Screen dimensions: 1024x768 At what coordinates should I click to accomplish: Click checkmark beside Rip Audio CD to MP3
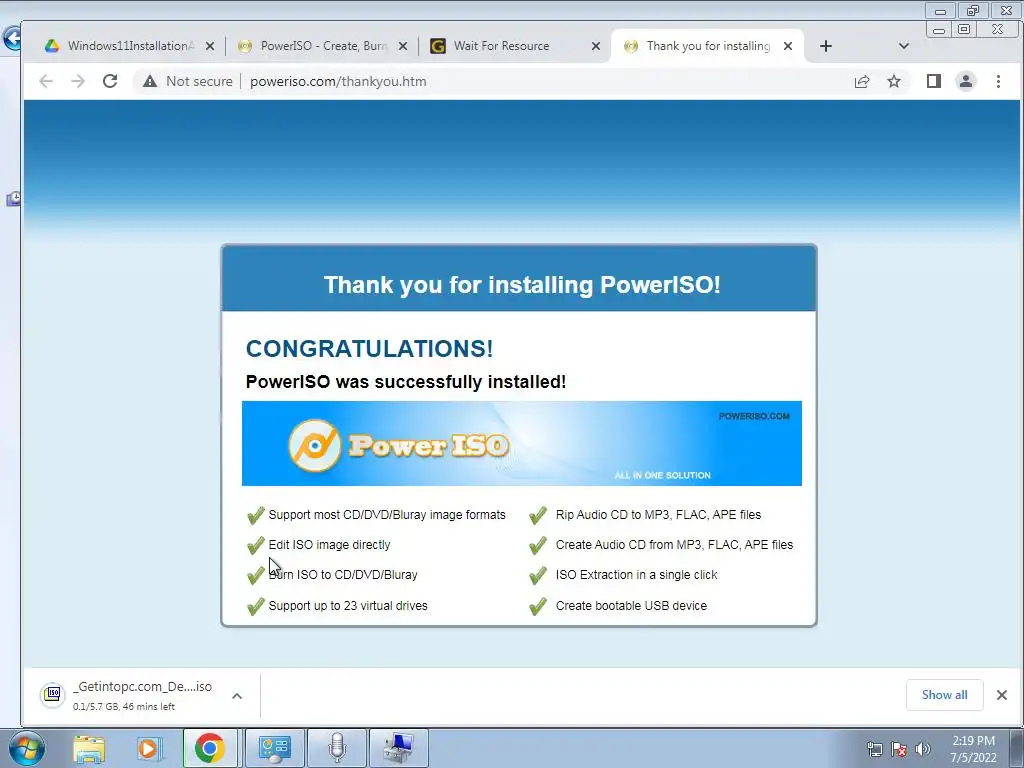tap(538, 515)
